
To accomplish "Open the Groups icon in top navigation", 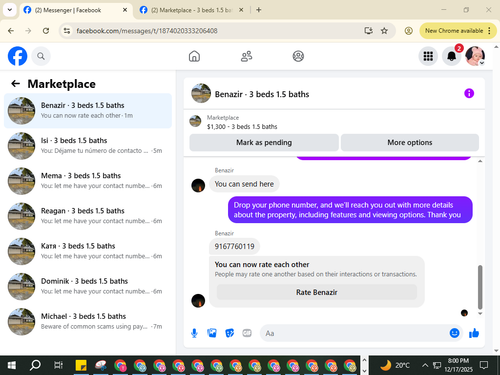I will pos(298,56).
